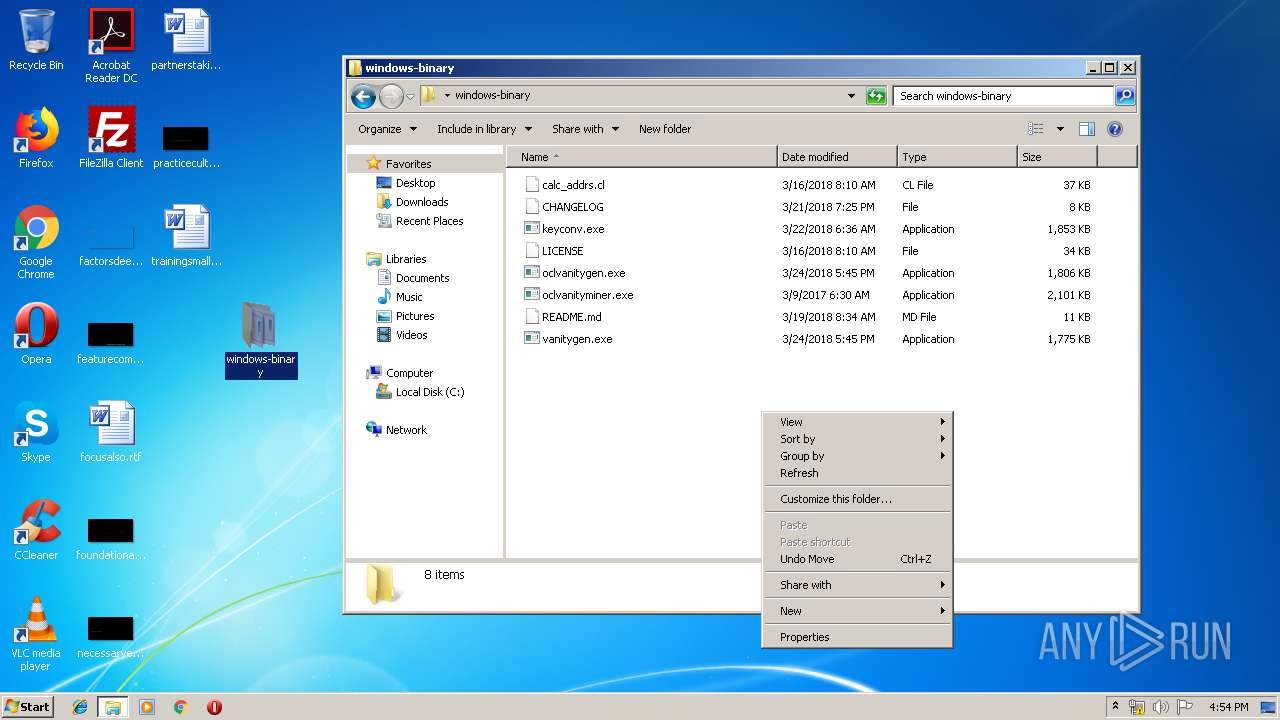Viewport: 1280px width, 720px height.
Task: Open Downloads in navigation pane
Action: coord(422,202)
